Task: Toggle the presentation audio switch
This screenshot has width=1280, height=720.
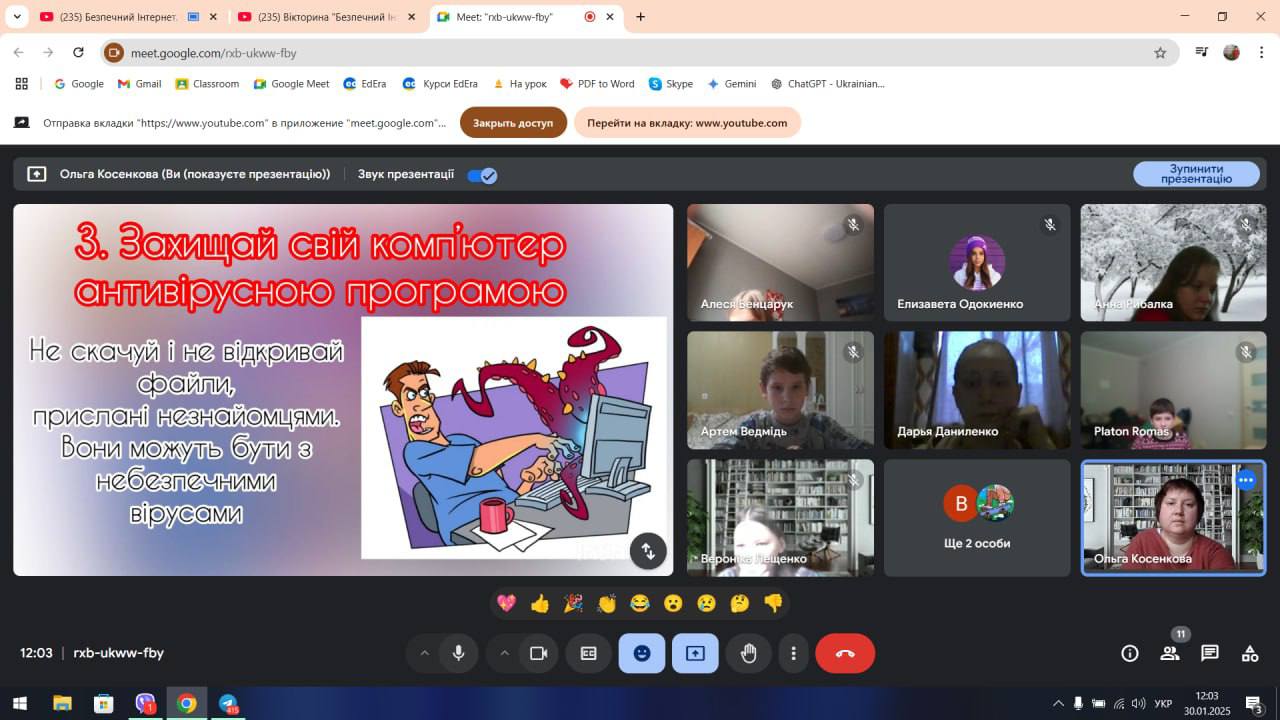Action: point(482,175)
